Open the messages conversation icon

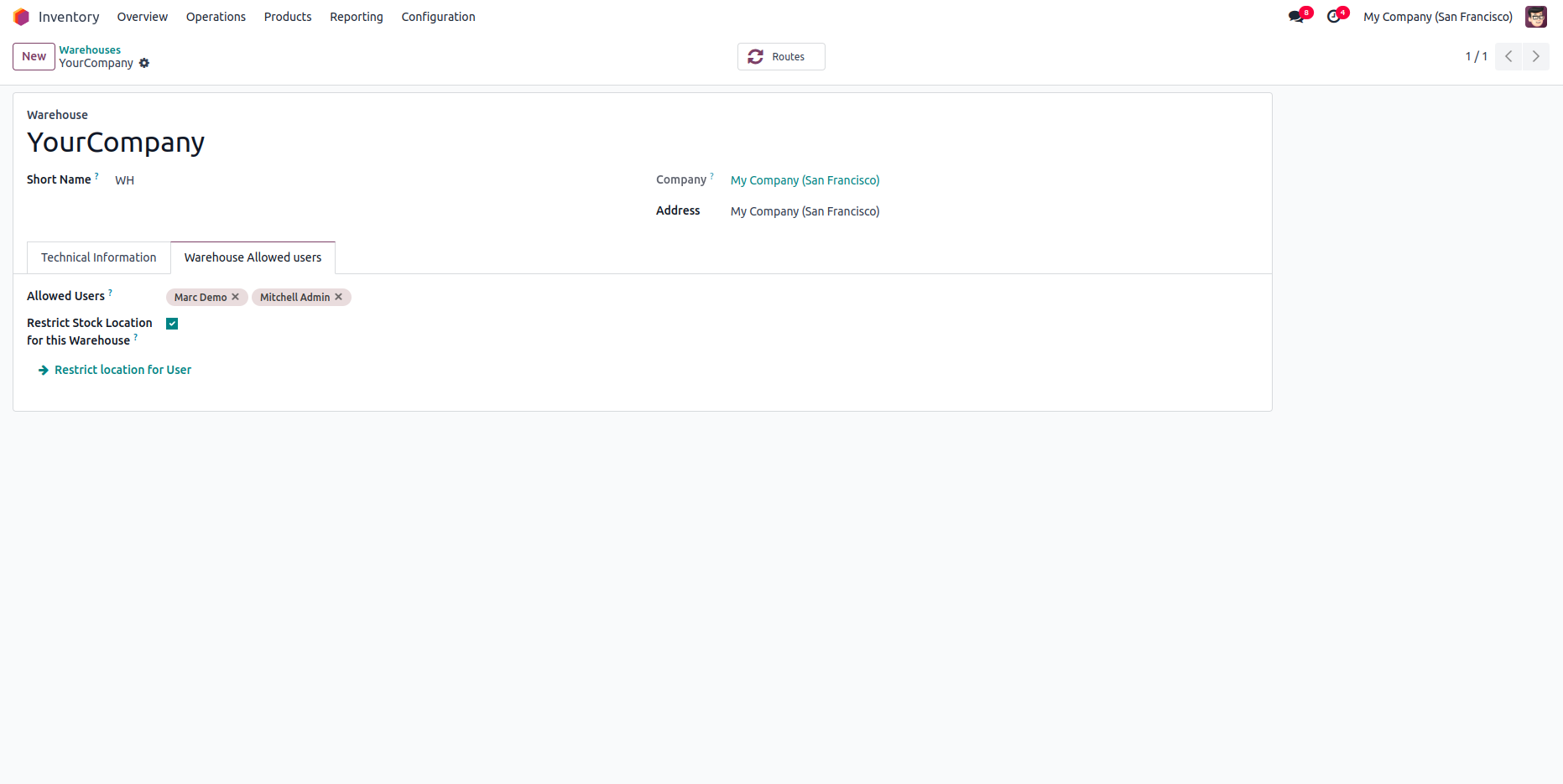tap(1296, 17)
